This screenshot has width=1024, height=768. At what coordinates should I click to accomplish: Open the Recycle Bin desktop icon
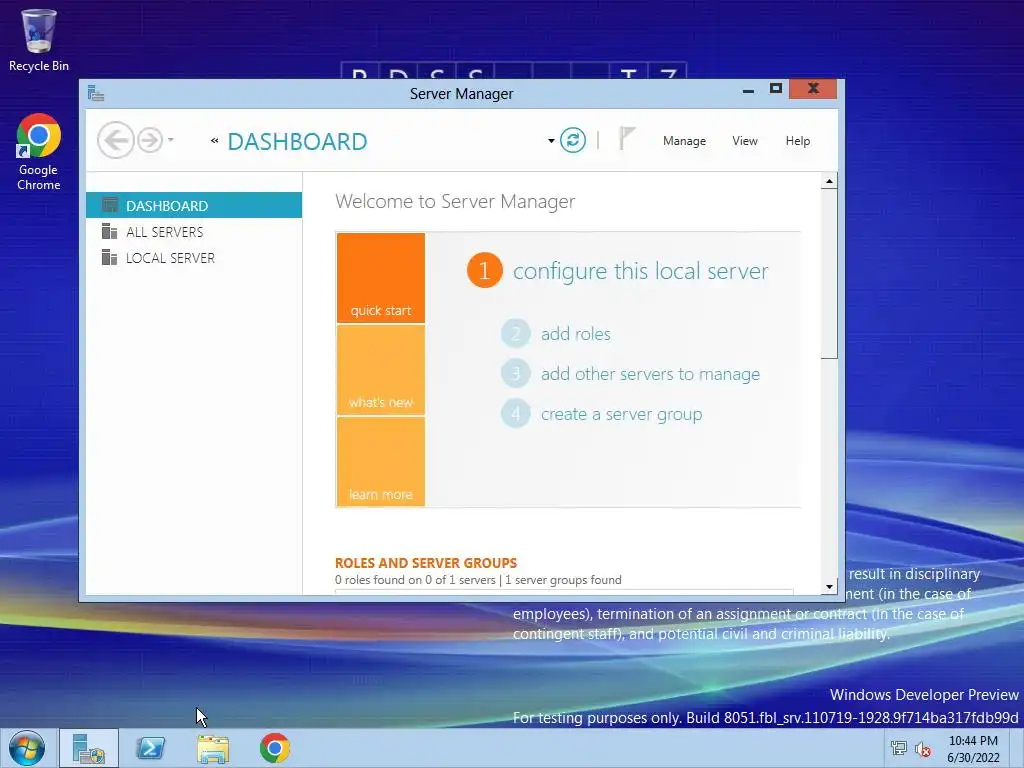point(39,40)
